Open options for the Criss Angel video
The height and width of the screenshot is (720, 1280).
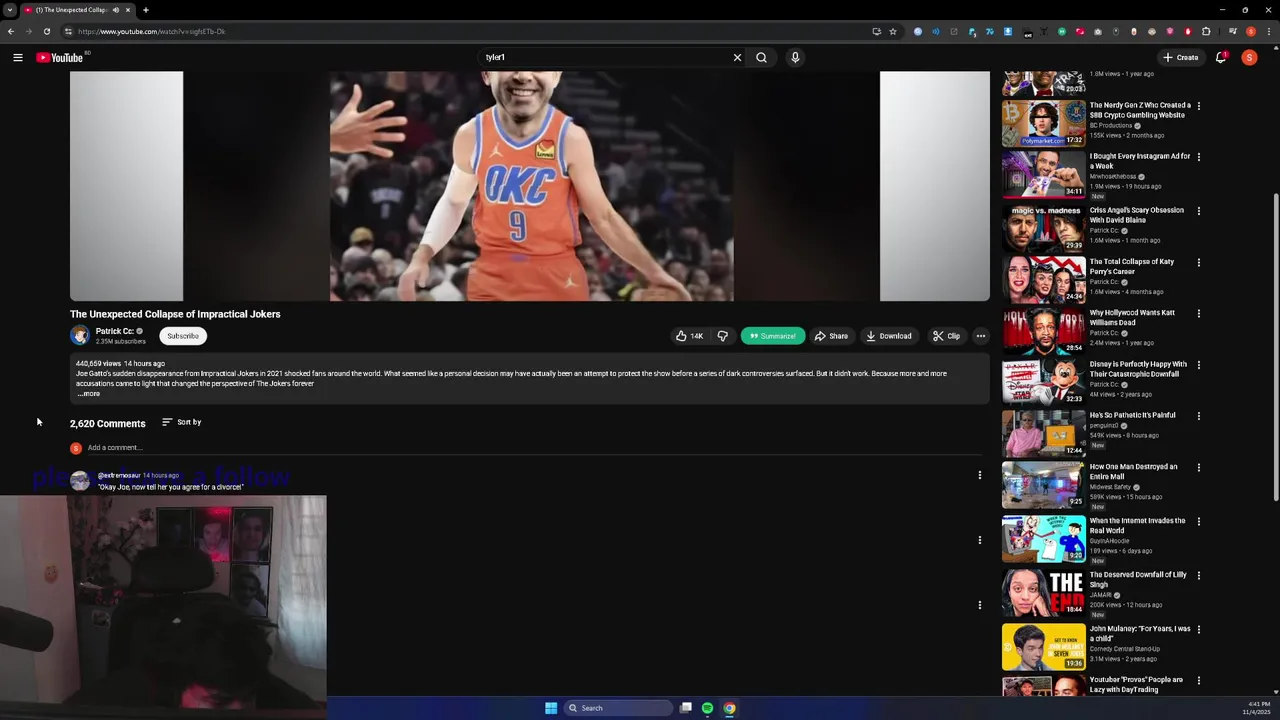pyautogui.click(x=1199, y=211)
